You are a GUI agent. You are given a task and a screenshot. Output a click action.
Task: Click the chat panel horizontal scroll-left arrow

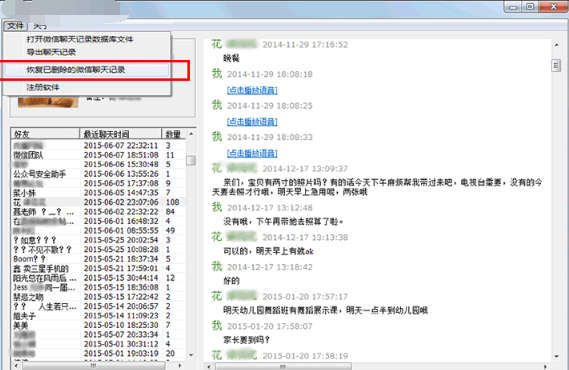[210, 367]
